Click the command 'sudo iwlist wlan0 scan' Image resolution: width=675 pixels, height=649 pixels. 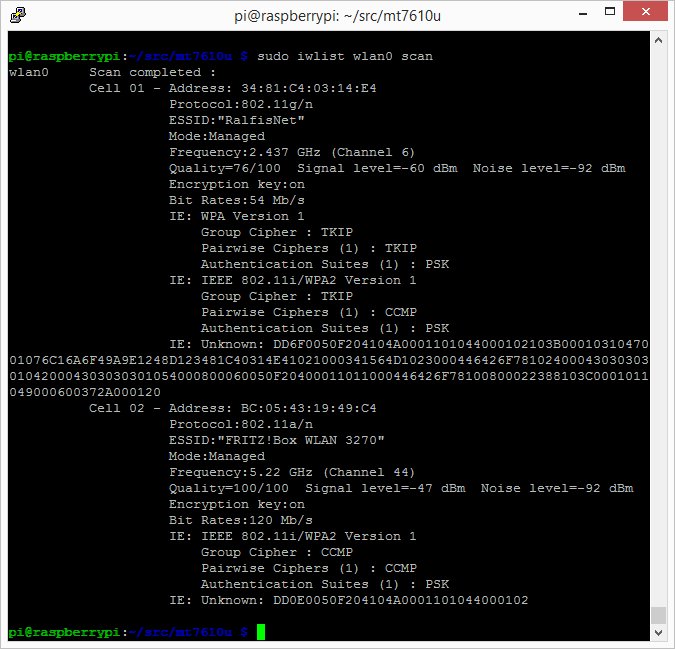345,56
